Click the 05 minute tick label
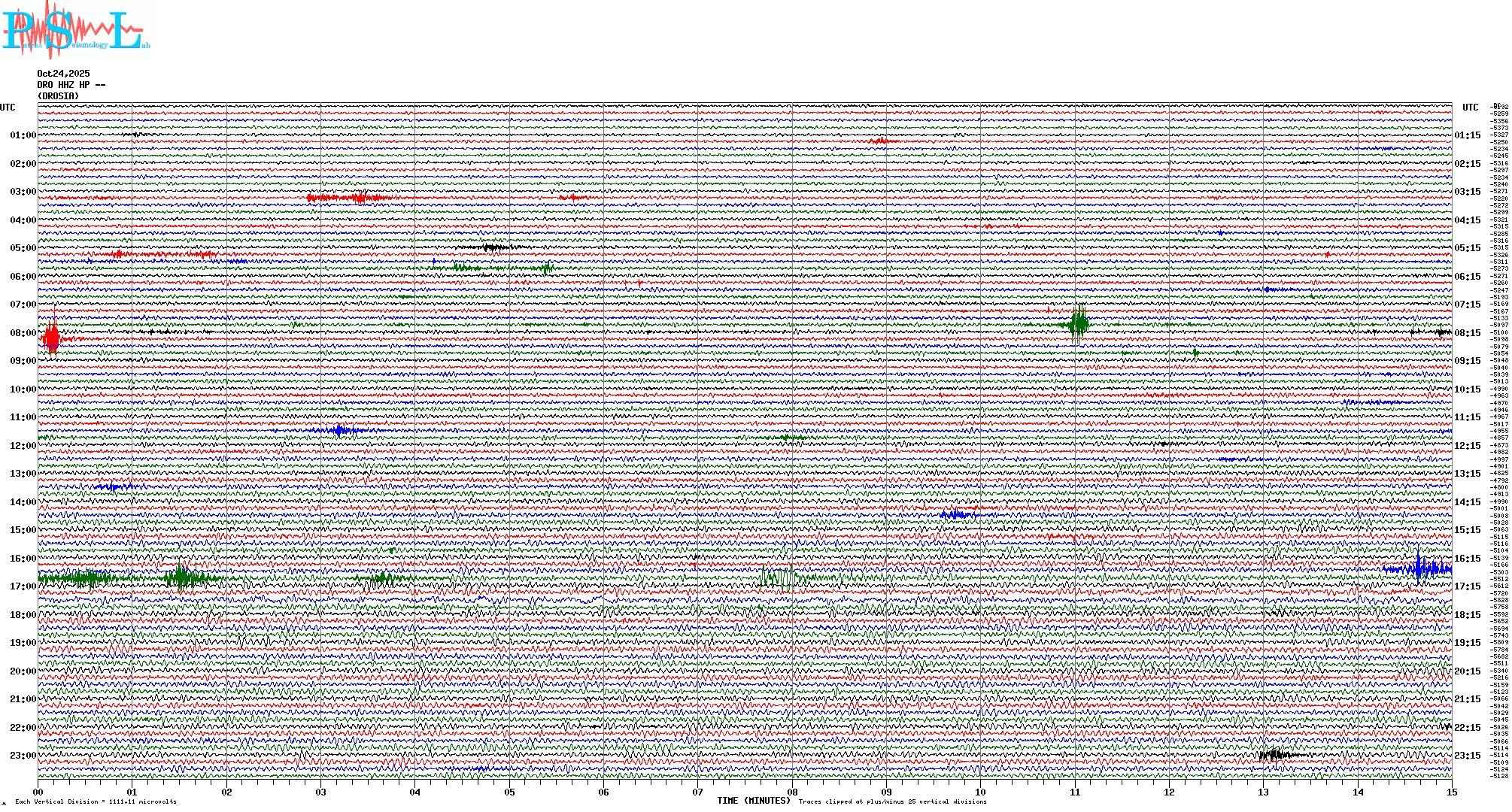Image resolution: width=1512 pixels, height=812 pixels. pos(509,792)
